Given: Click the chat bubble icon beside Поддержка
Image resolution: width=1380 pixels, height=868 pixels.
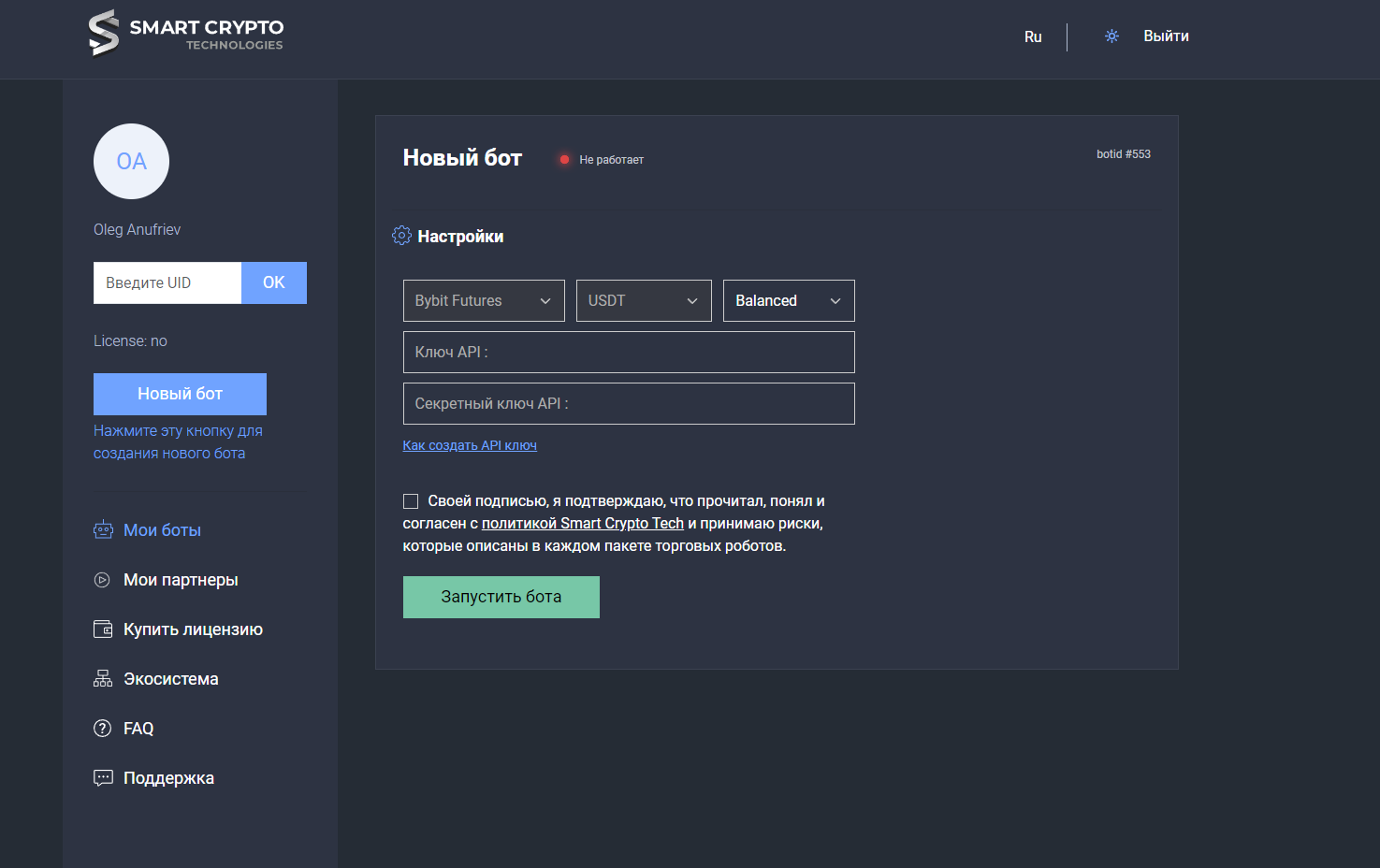Looking at the screenshot, I should (x=103, y=778).
